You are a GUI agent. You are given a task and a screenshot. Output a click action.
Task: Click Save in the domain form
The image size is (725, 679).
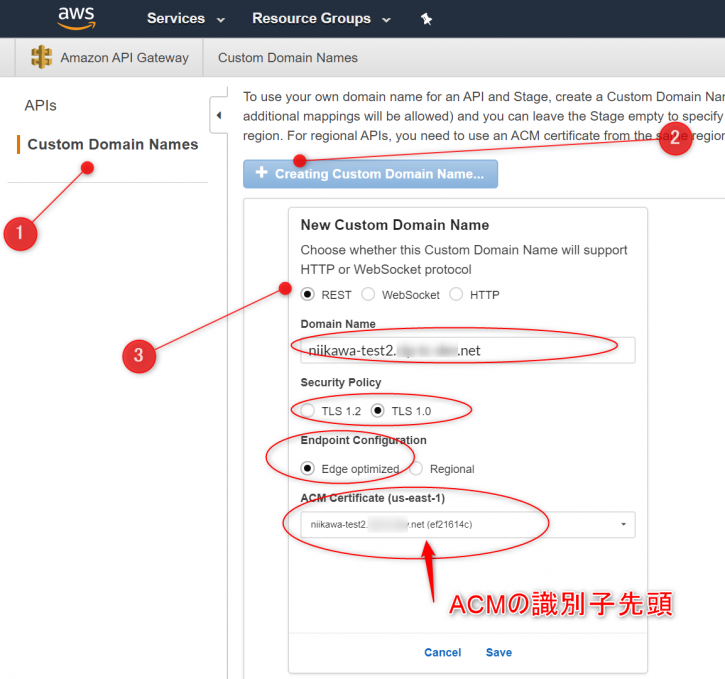(498, 652)
